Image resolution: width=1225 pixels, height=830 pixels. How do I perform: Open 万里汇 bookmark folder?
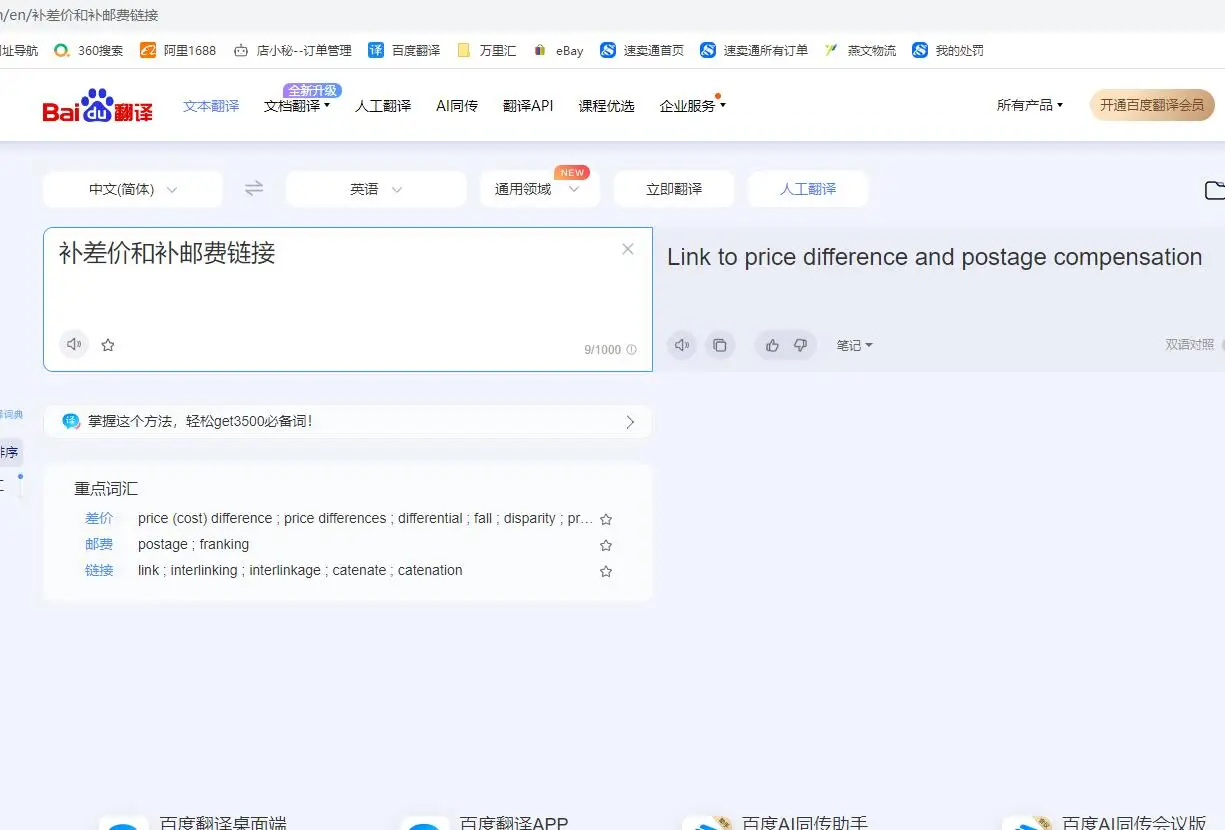[x=486, y=50]
